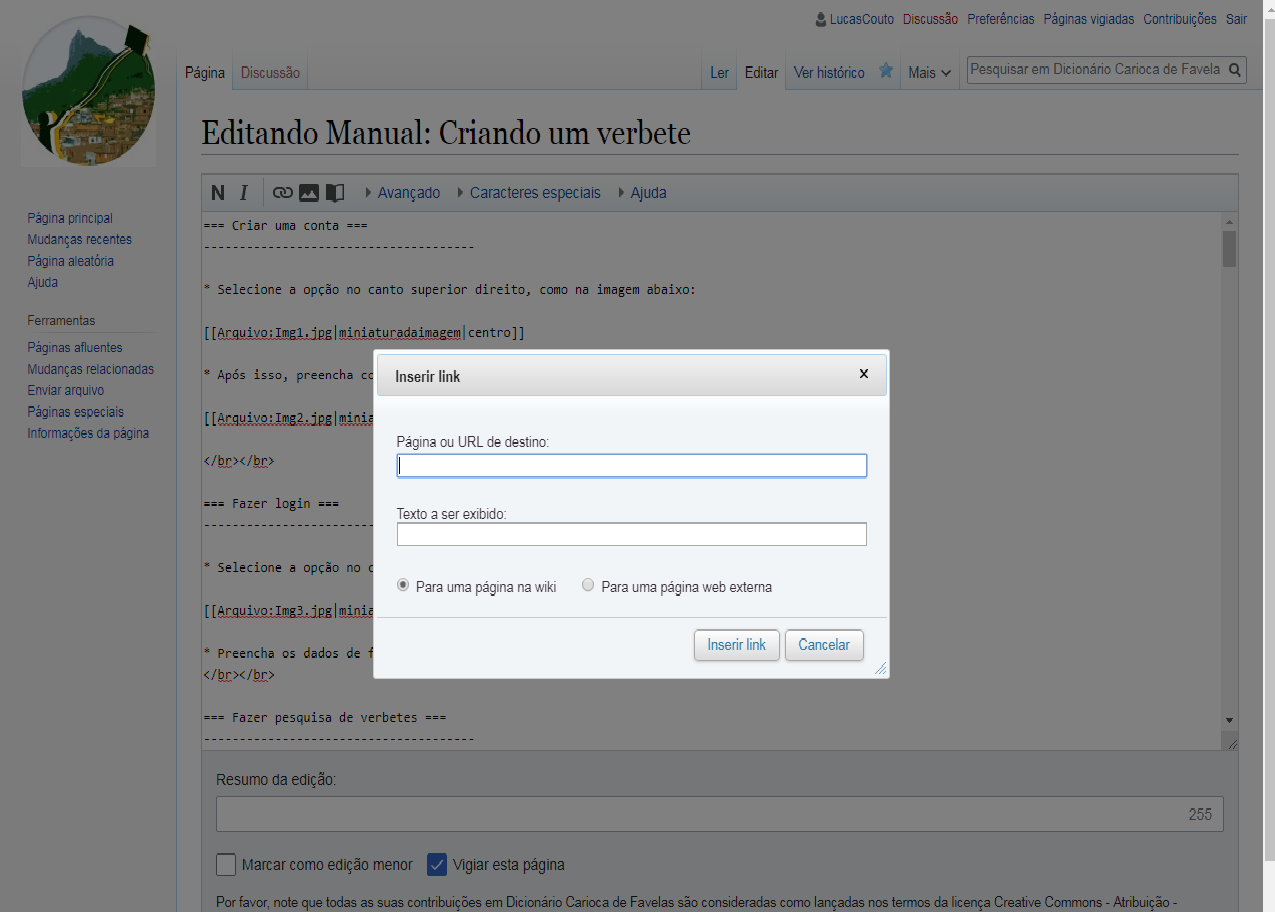Click the insert link chain icon
1275x912 pixels.
283,193
